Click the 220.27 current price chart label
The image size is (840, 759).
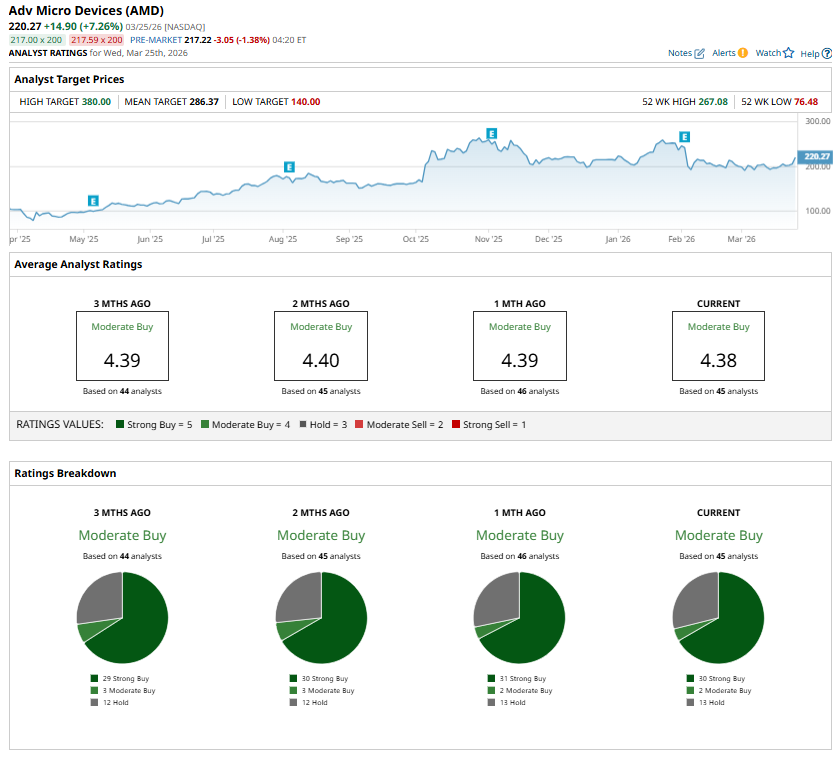coord(817,156)
